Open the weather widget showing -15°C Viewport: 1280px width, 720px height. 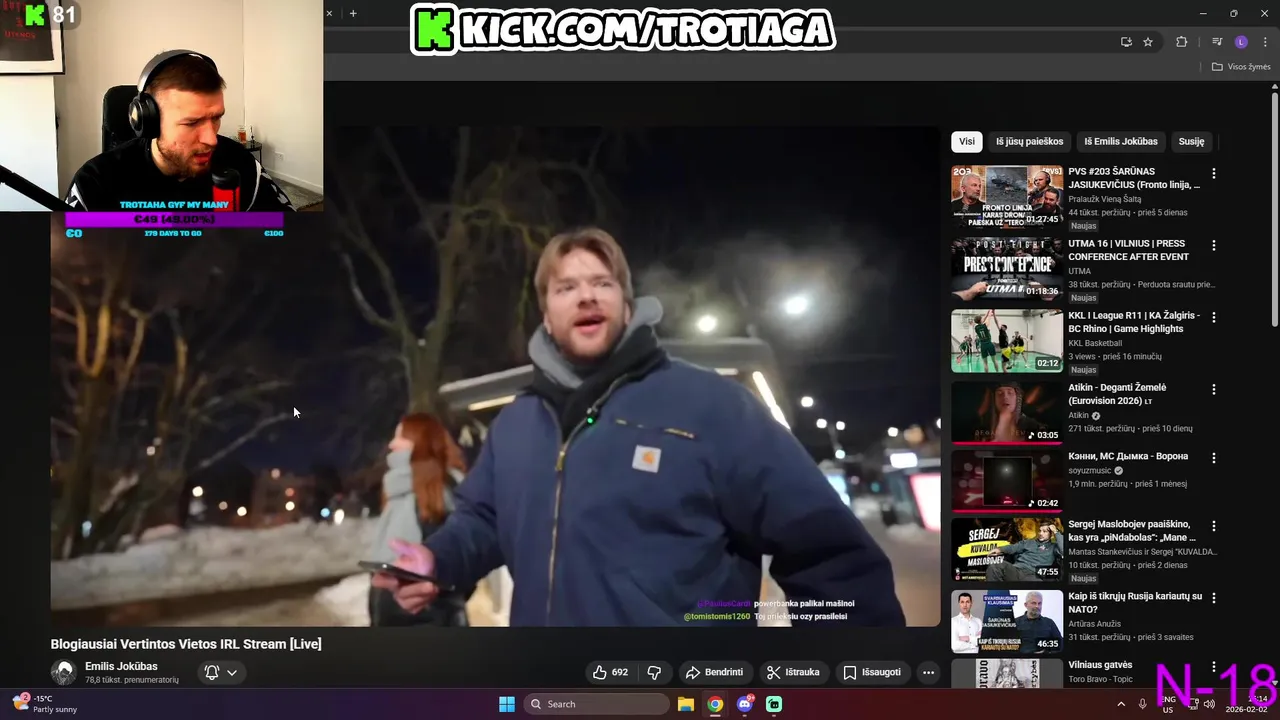[x=44, y=704]
